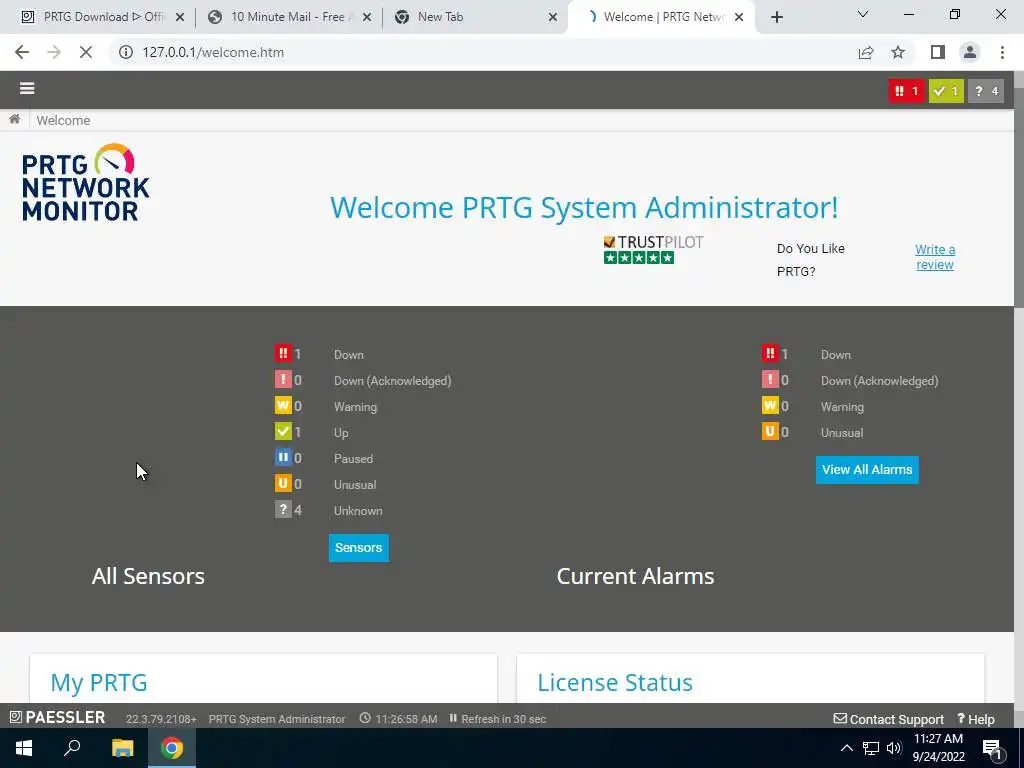The image size is (1024, 768).
Task: Click Contact Support in footer
Action: [x=889, y=719]
